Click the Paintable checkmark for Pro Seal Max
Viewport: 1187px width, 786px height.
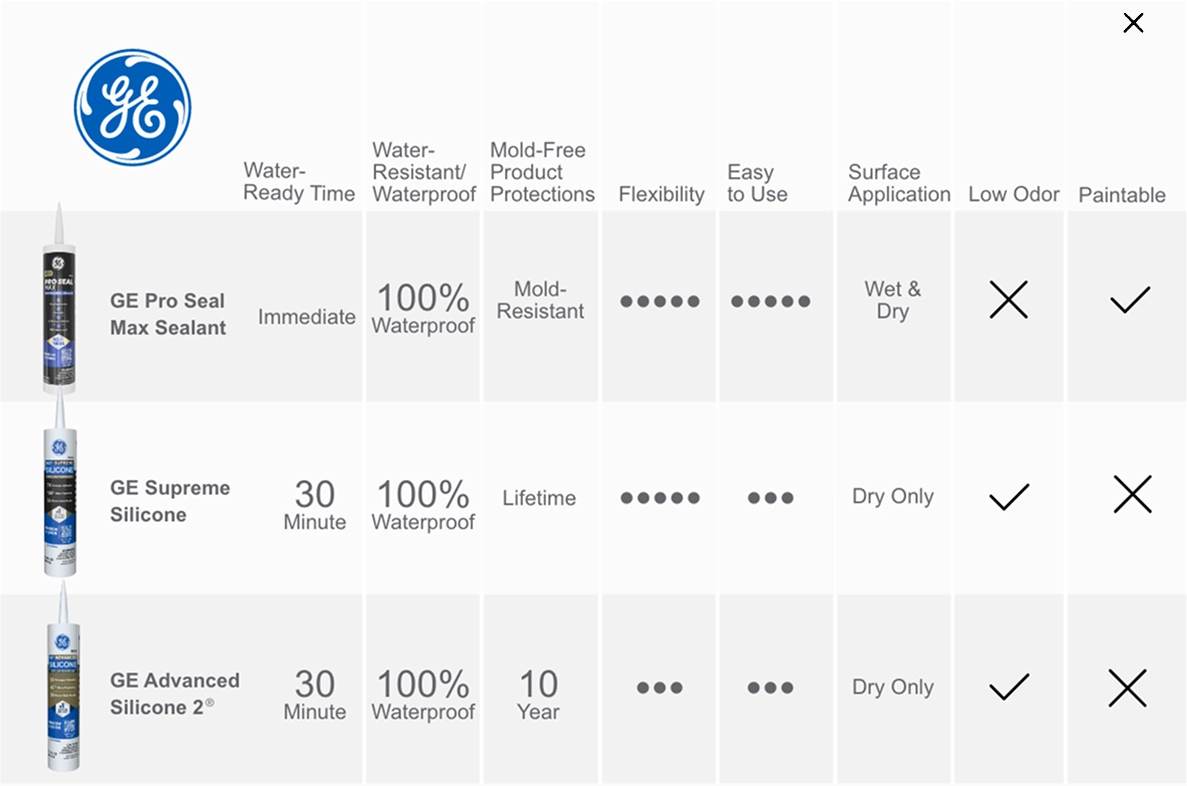pyautogui.click(x=1130, y=300)
